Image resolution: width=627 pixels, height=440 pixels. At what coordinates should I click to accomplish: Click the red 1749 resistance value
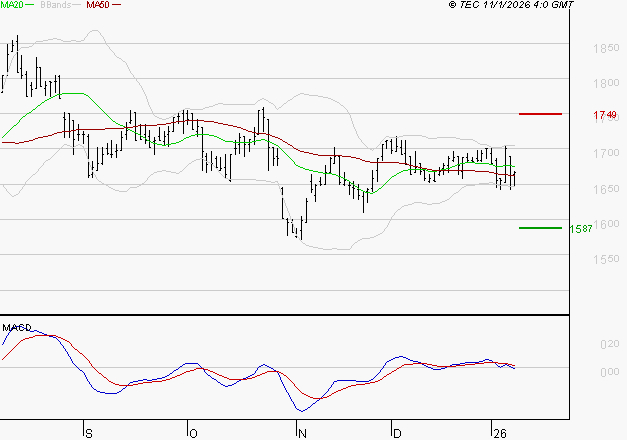(605, 115)
